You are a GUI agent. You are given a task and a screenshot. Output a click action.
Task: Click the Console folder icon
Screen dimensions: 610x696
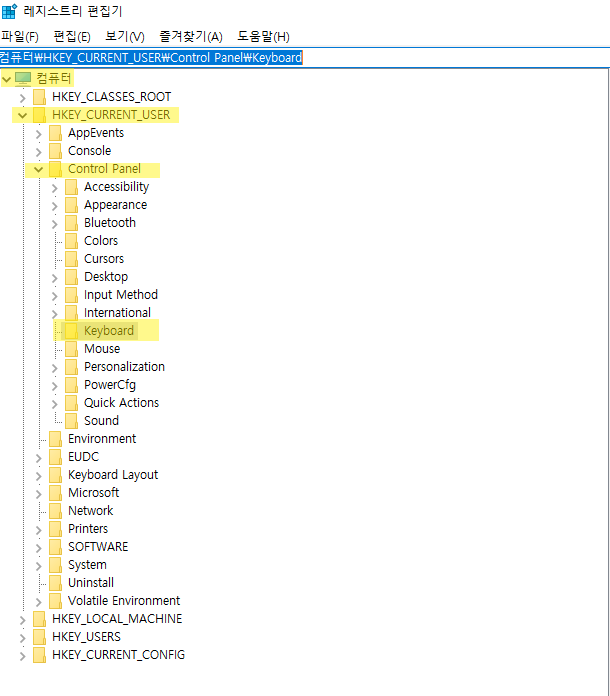tap(55, 150)
